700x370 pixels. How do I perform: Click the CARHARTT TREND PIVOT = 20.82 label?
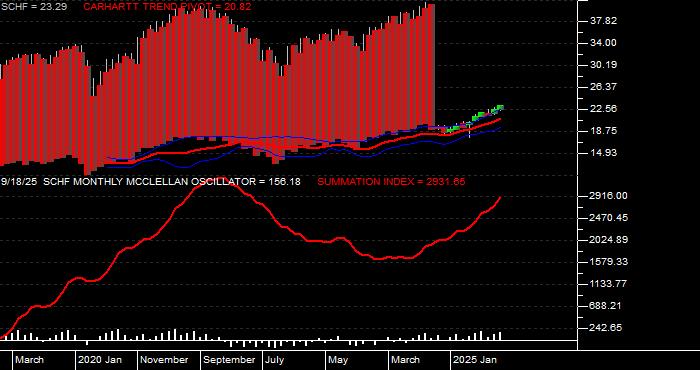pyautogui.click(x=167, y=7)
